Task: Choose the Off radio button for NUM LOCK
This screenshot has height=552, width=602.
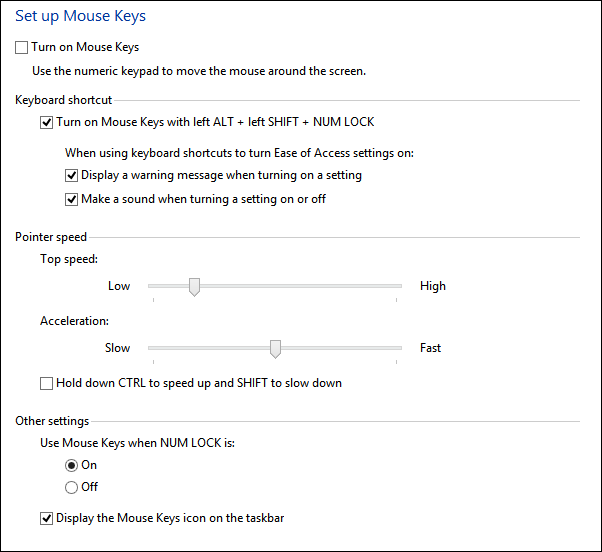Action: 71,487
